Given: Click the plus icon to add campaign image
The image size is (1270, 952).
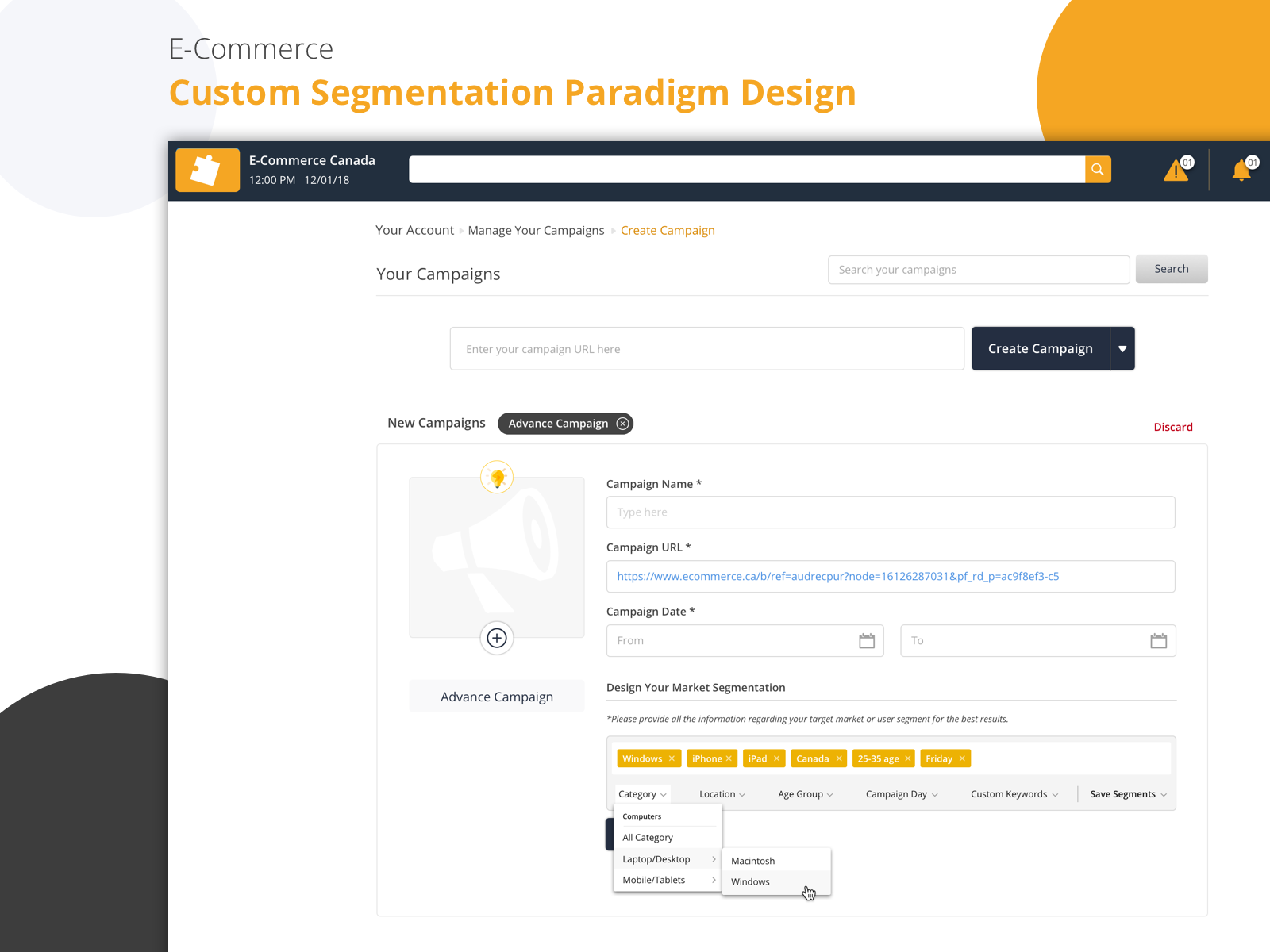Looking at the screenshot, I should point(497,638).
